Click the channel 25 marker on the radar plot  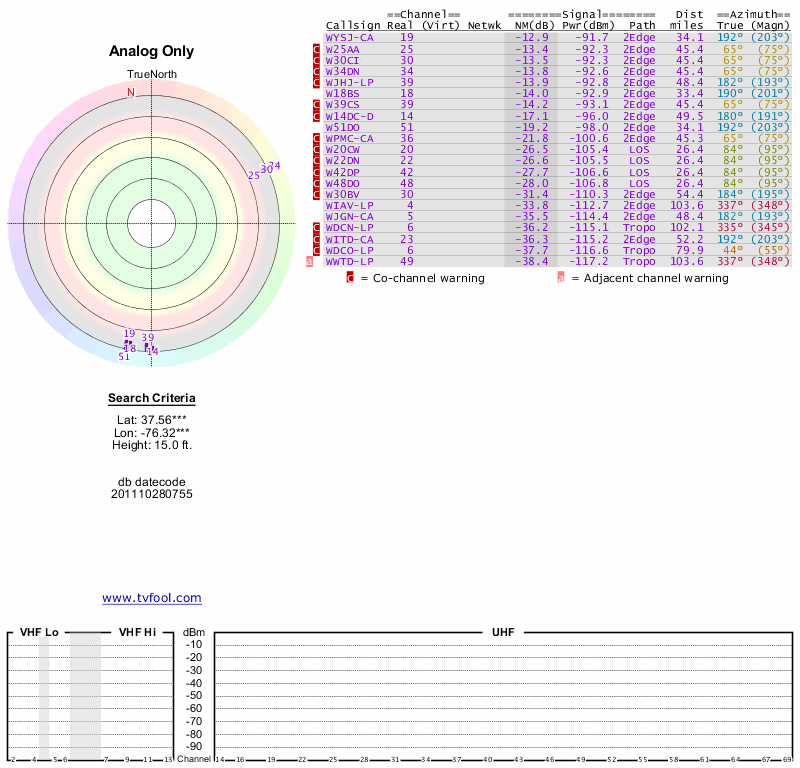[254, 175]
